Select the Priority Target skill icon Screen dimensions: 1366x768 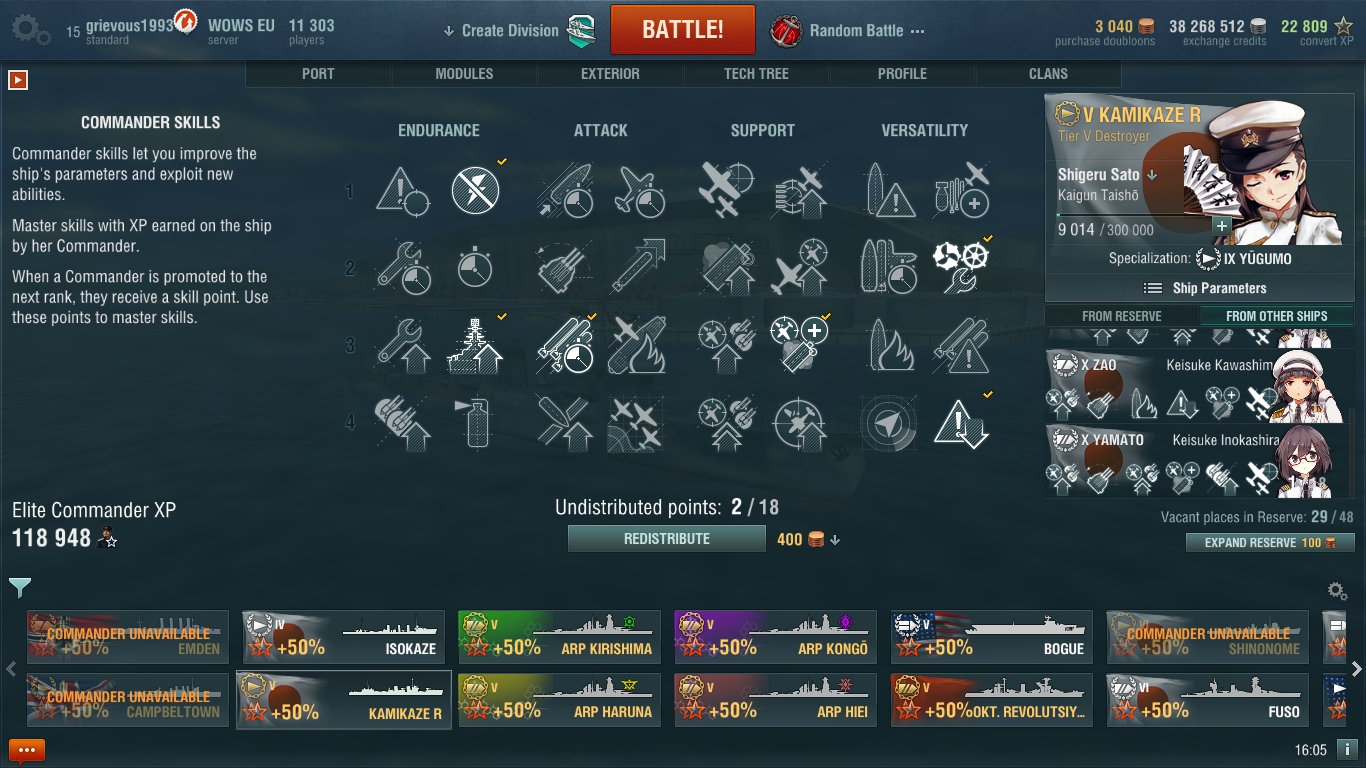(401, 189)
